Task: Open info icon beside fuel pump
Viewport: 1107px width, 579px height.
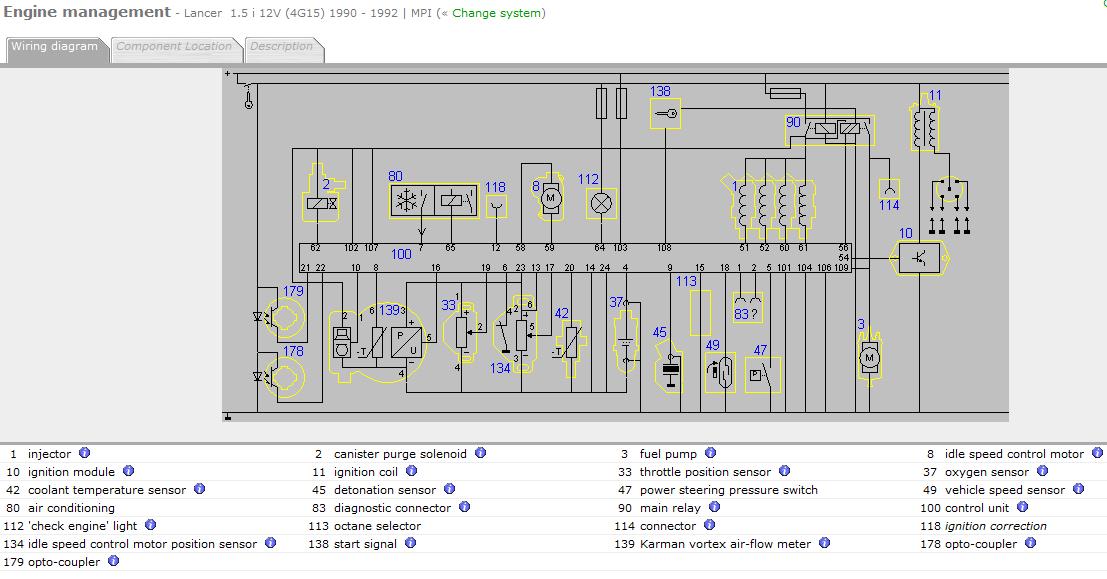Action: tap(711, 453)
